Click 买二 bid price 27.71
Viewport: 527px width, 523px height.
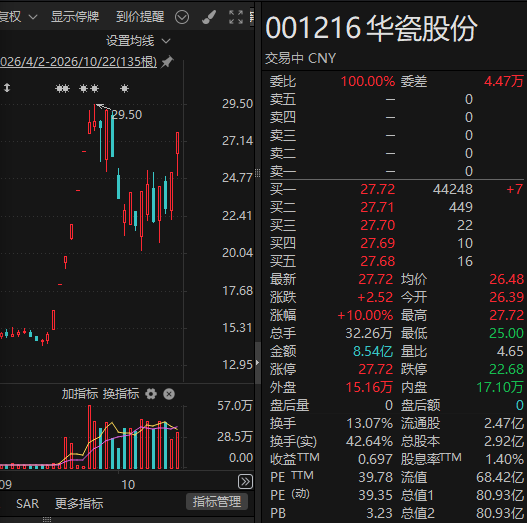[x=377, y=207]
